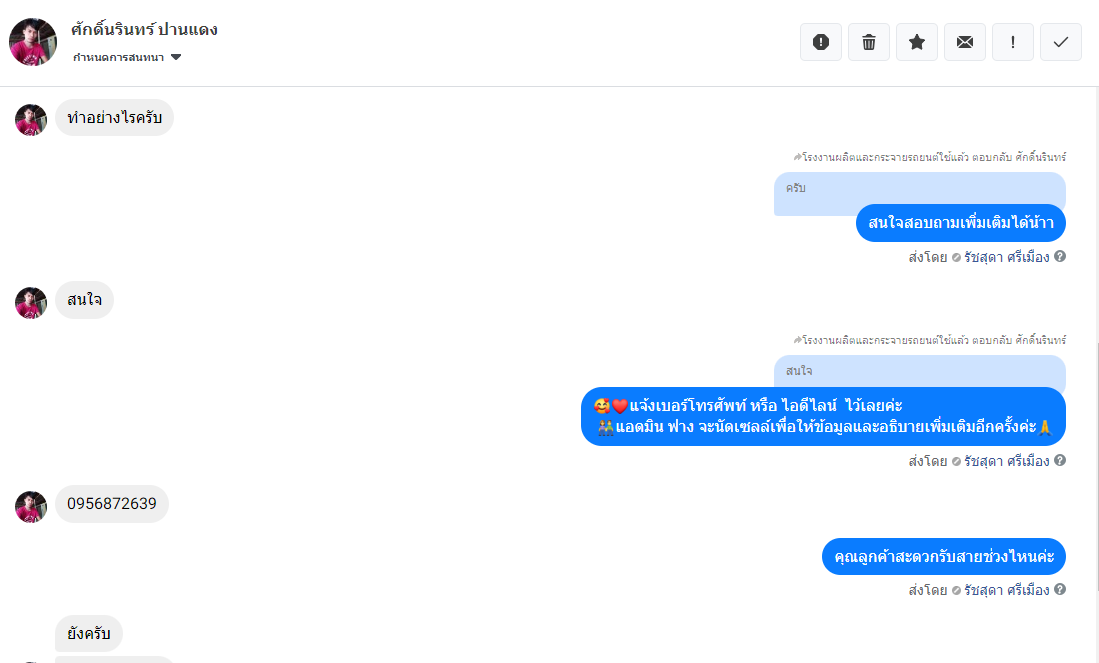Click the quoted reply bubble showing ครับ
Image resolution: width=1099 pixels, height=663 pixels.
(x=920, y=189)
